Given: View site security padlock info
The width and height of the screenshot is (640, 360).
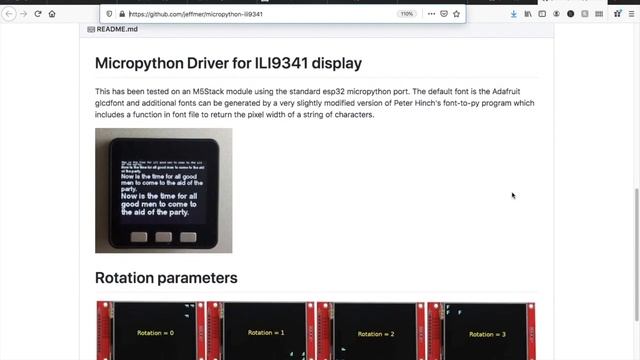Looking at the screenshot, I should pos(122,14).
